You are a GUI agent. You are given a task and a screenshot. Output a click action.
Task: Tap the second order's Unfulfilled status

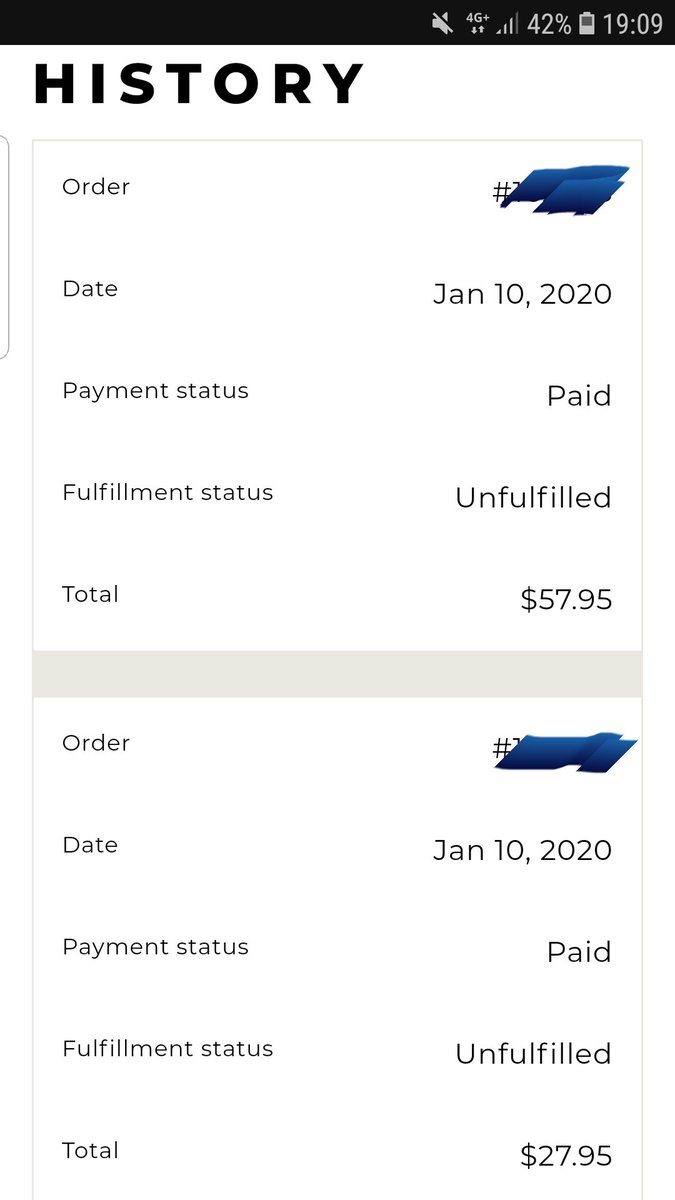coord(533,1054)
